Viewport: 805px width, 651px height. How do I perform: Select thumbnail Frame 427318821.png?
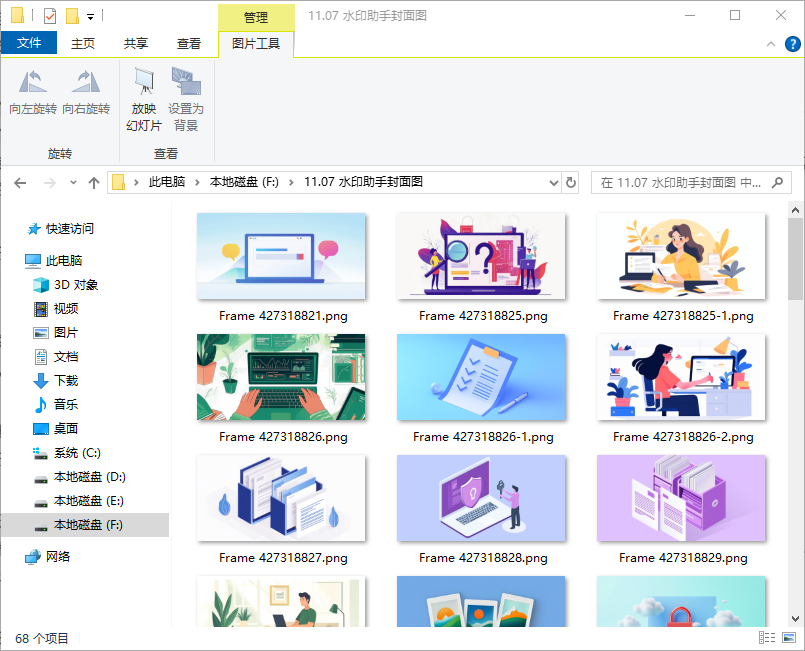(281, 256)
